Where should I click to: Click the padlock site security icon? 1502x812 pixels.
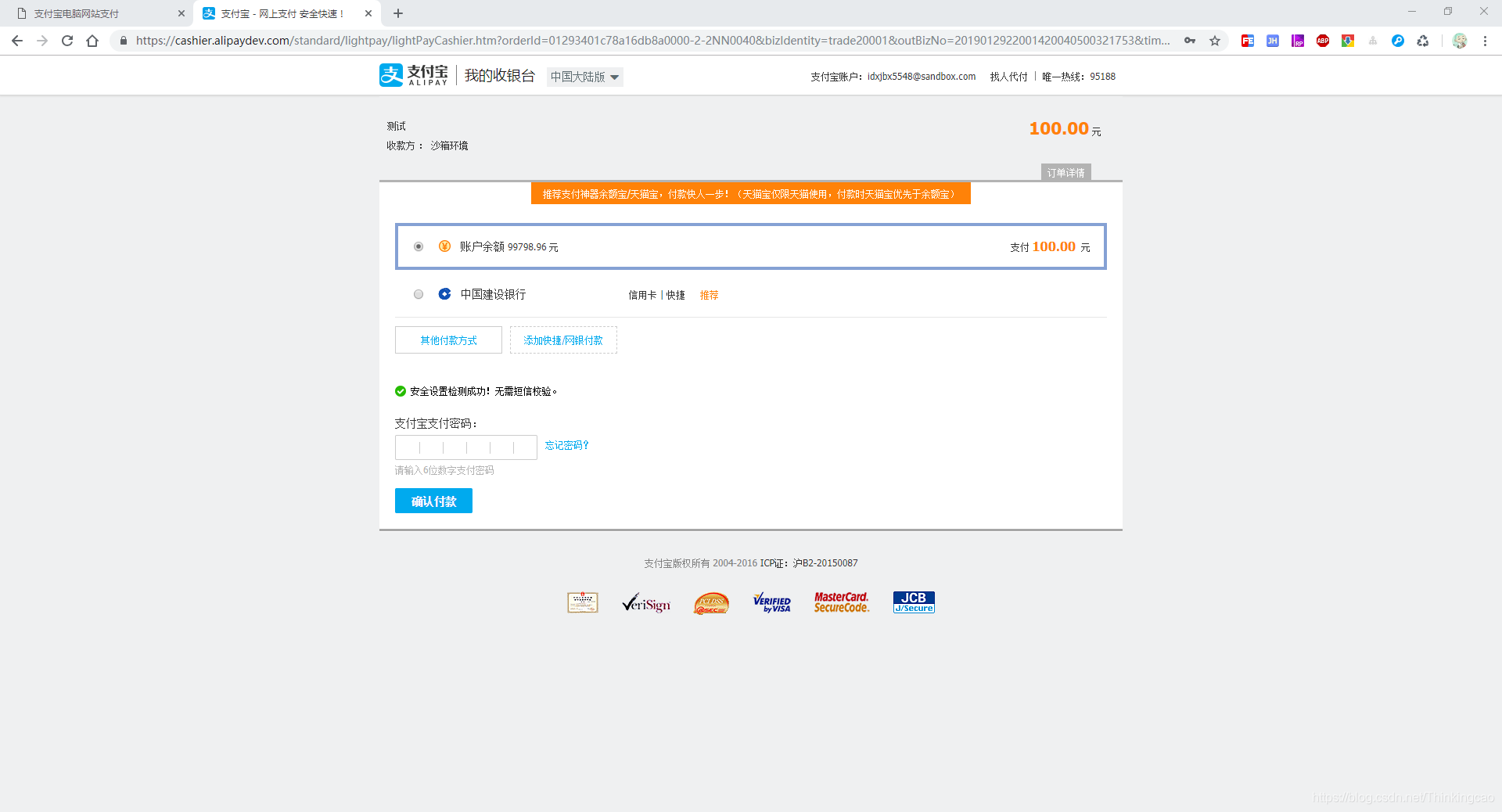point(123,41)
